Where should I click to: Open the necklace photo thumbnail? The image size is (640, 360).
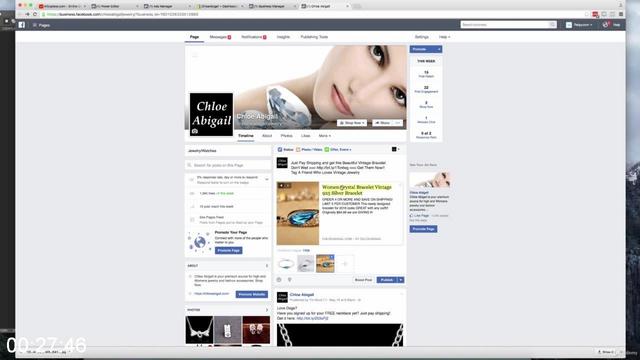(199, 330)
